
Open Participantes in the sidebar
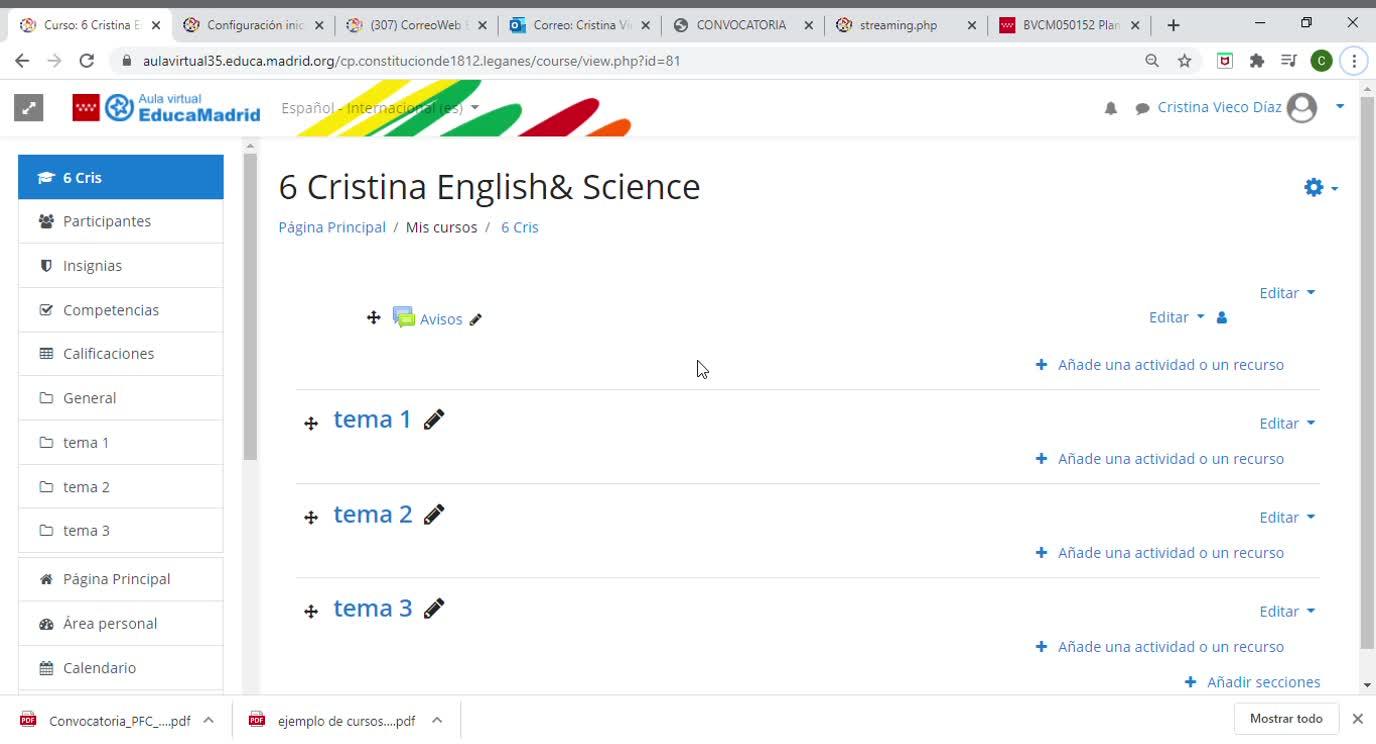pyautogui.click(x=107, y=221)
